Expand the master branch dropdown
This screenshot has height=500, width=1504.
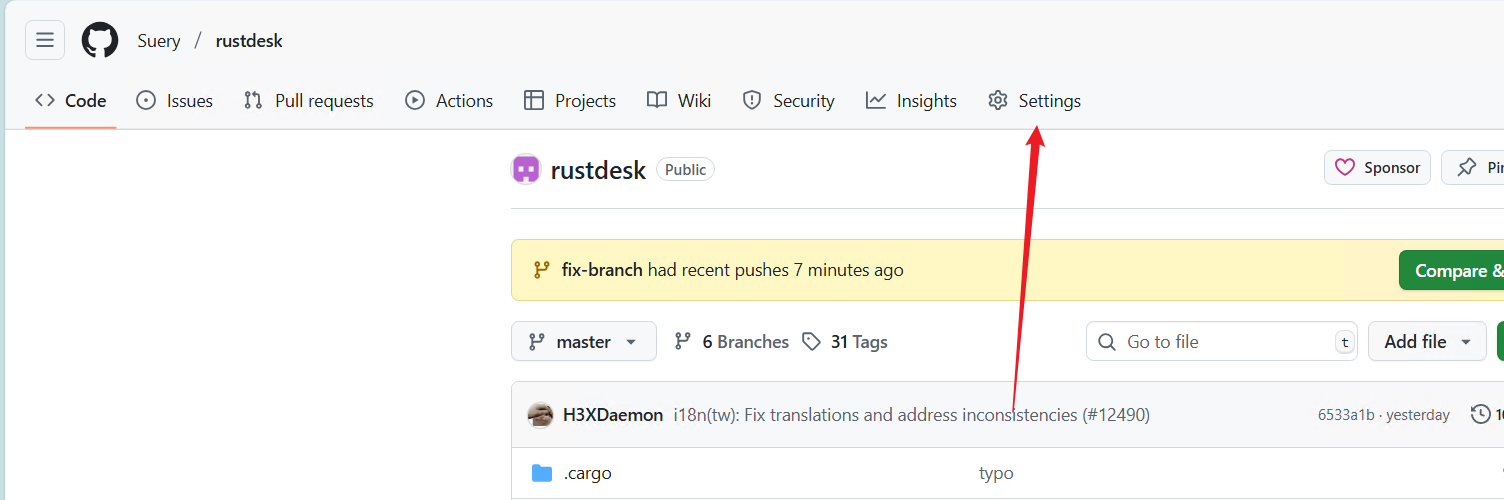pos(584,341)
